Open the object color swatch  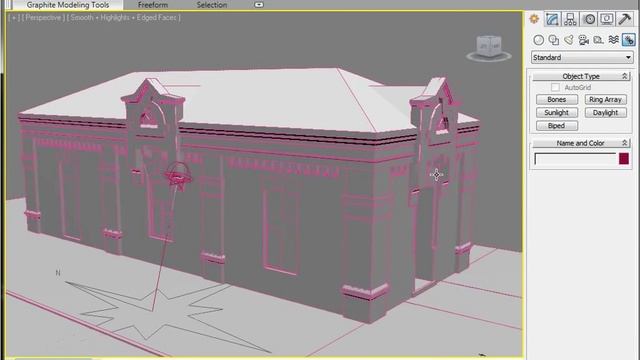click(x=624, y=159)
